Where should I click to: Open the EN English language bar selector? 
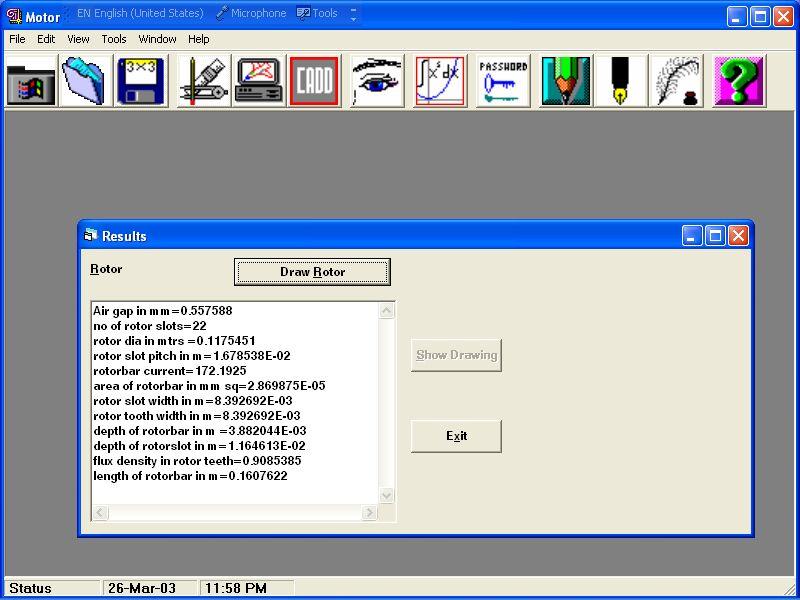click(x=141, y=13)
